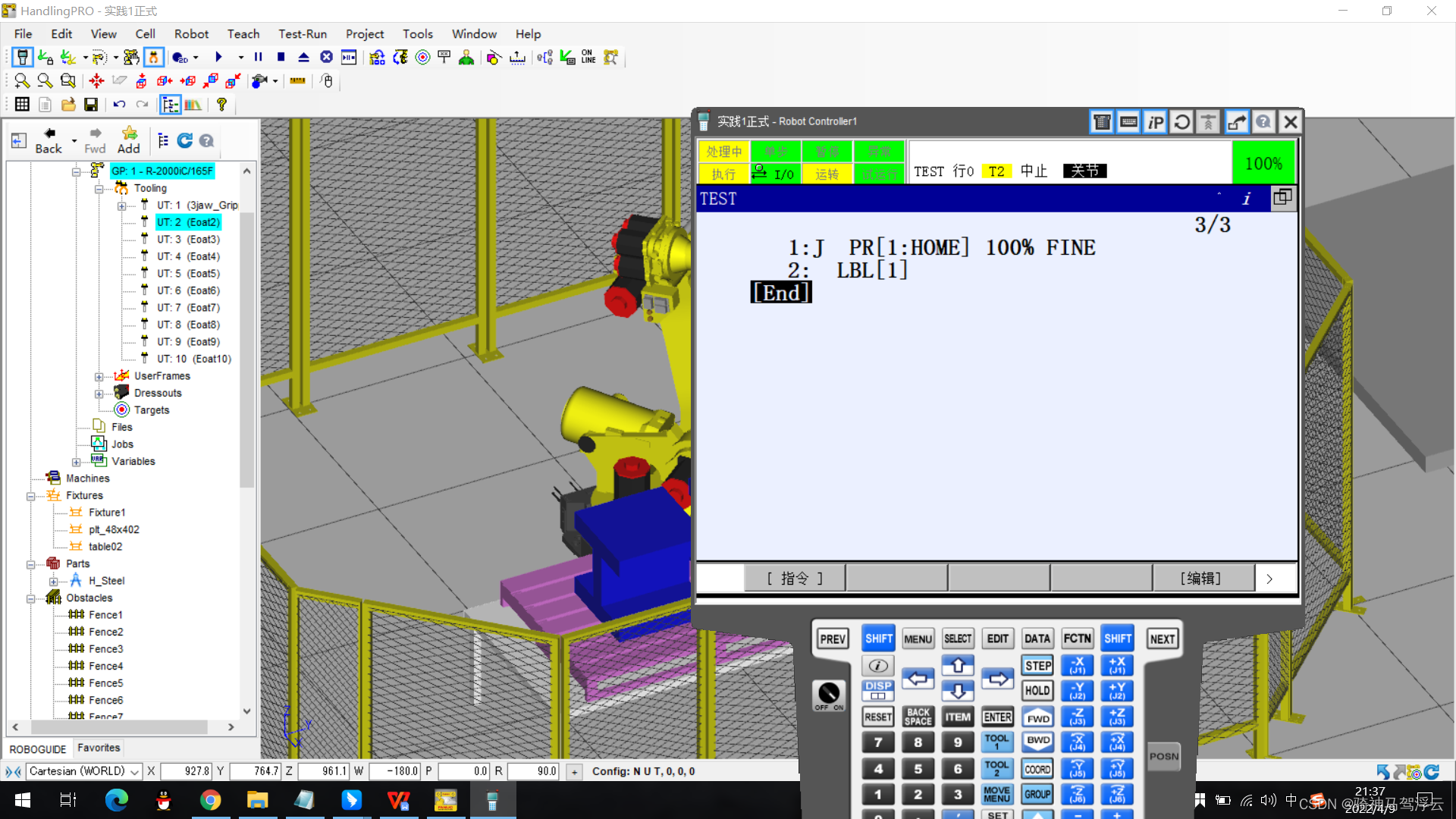Toggle split screen icon in TEST header
The image size is (1456, 819).
(1282, 198)
